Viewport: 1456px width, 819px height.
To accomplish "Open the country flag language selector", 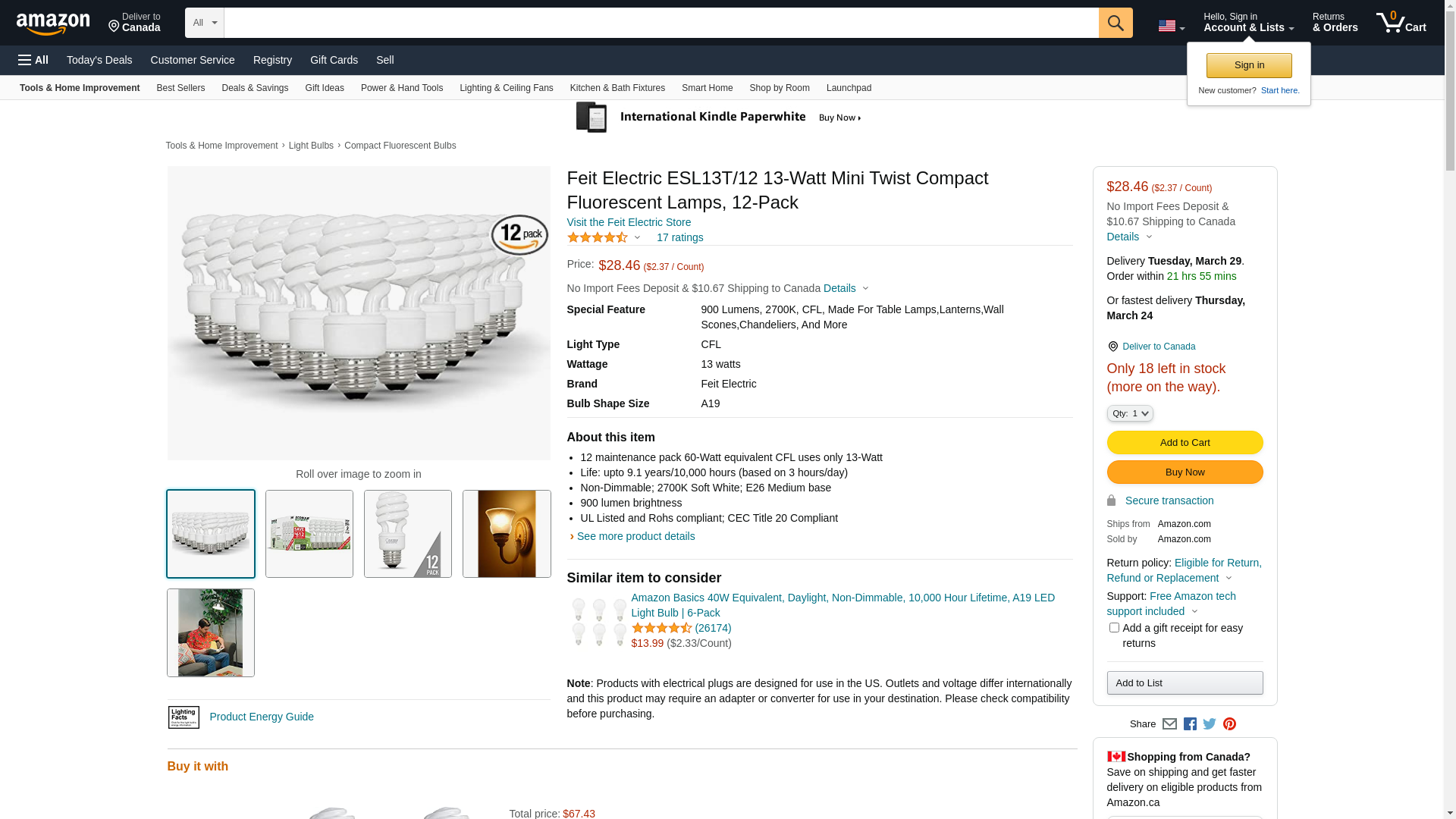I will (1171, 27).
